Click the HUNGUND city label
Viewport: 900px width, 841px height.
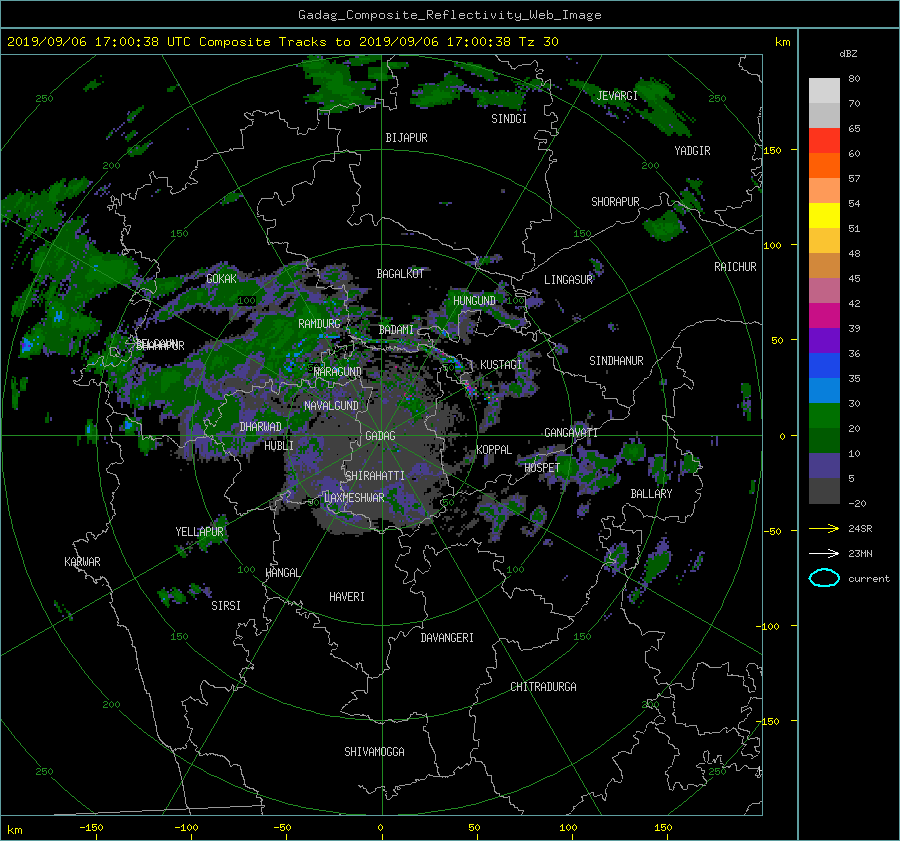pos(474,301)
